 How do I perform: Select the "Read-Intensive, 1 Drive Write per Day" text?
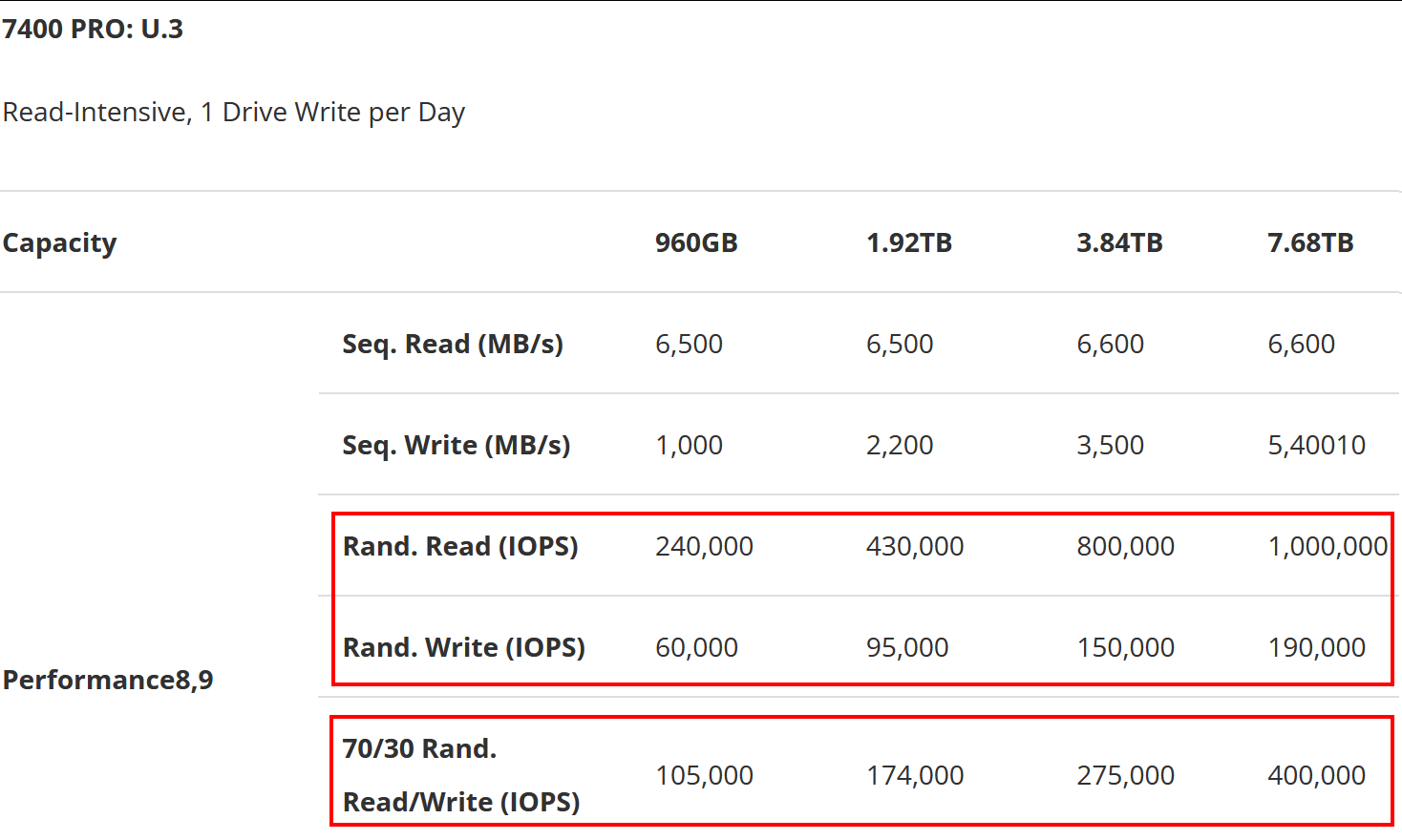point(234,113)
